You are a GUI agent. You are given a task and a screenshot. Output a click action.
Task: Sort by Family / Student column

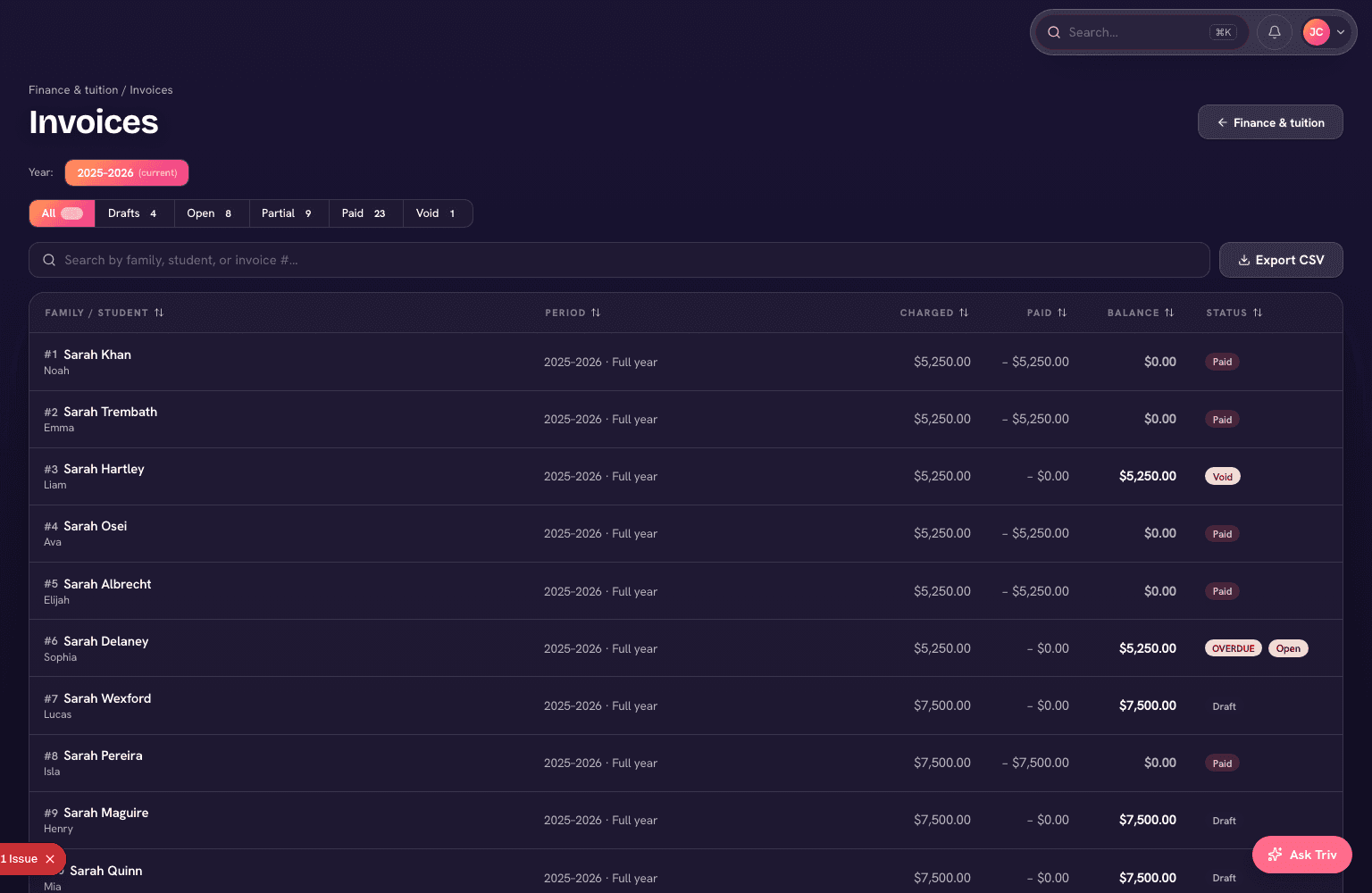tap(105, 313)
